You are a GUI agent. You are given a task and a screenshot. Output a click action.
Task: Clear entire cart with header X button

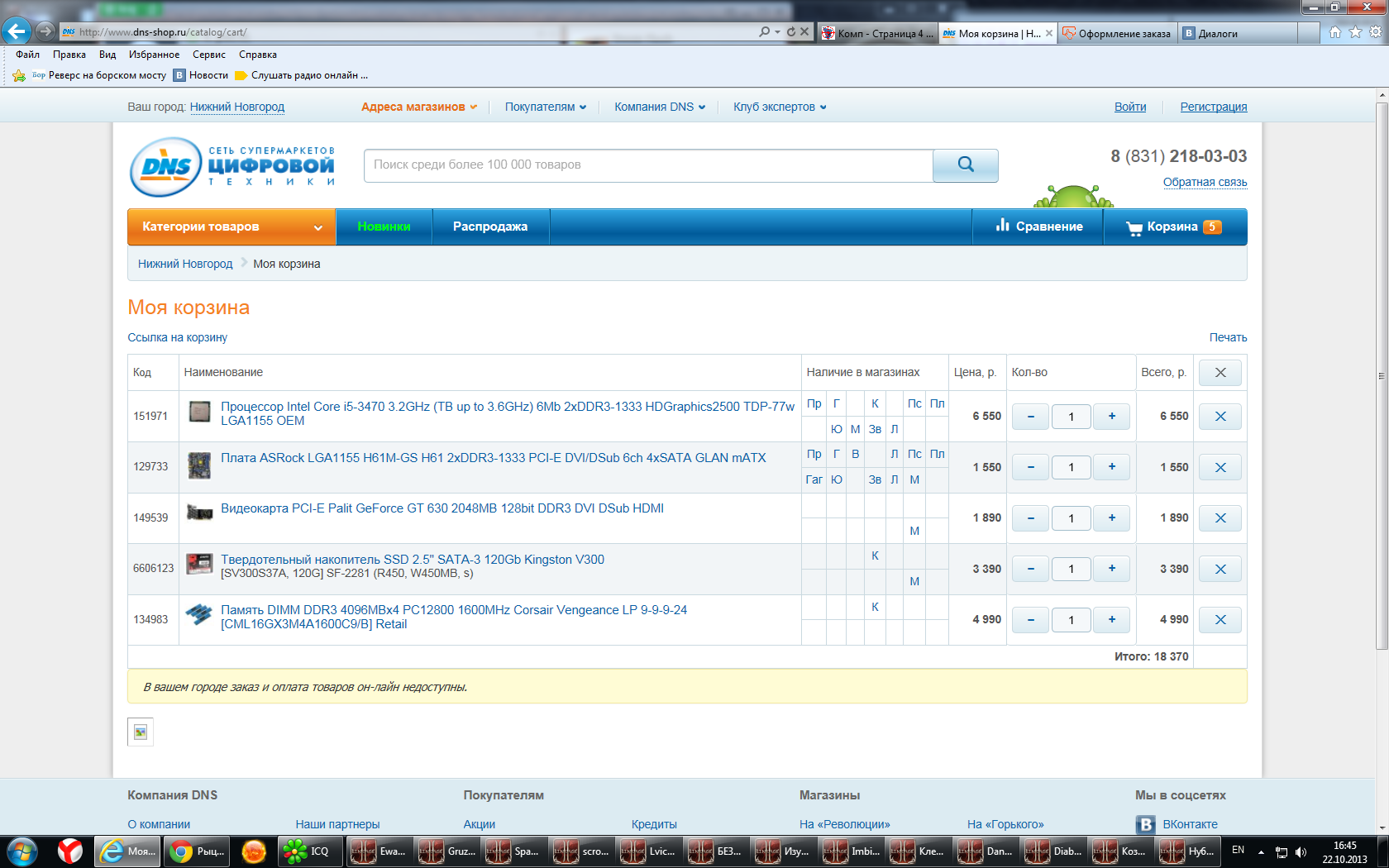point(1220,373)
